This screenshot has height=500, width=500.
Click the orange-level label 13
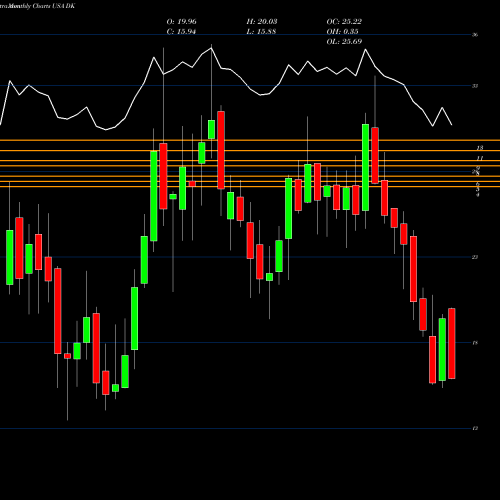[480, 148]
